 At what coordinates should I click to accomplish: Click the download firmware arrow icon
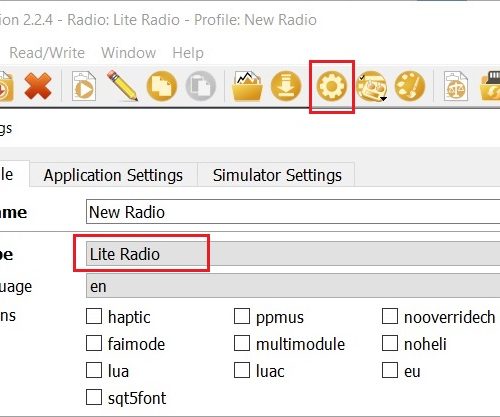[286, 86]
